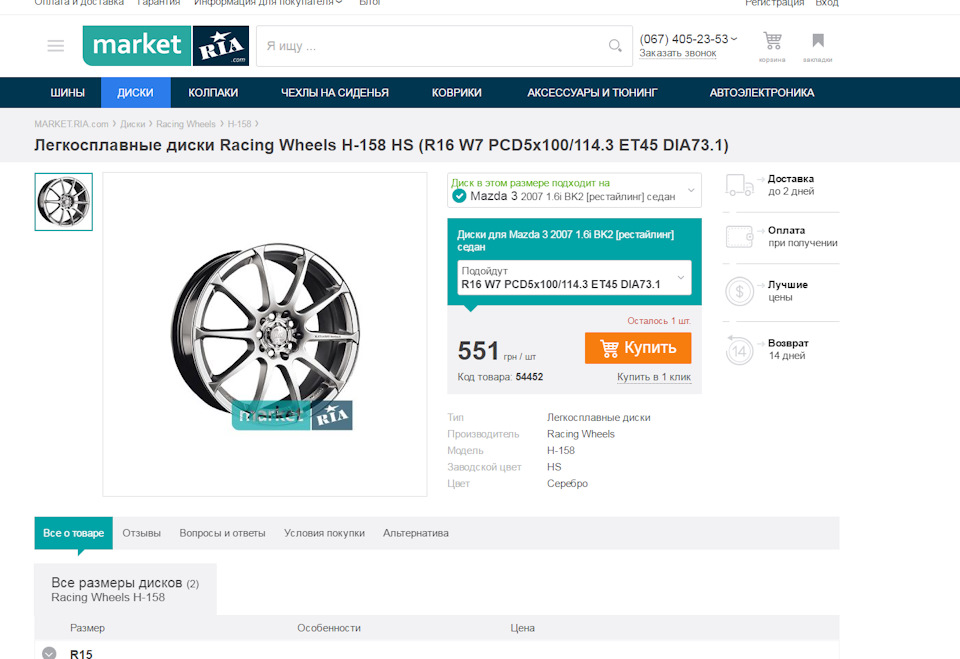Click the Серебро color value
This screenshot has height=659, width=960.
pos(567,483)
